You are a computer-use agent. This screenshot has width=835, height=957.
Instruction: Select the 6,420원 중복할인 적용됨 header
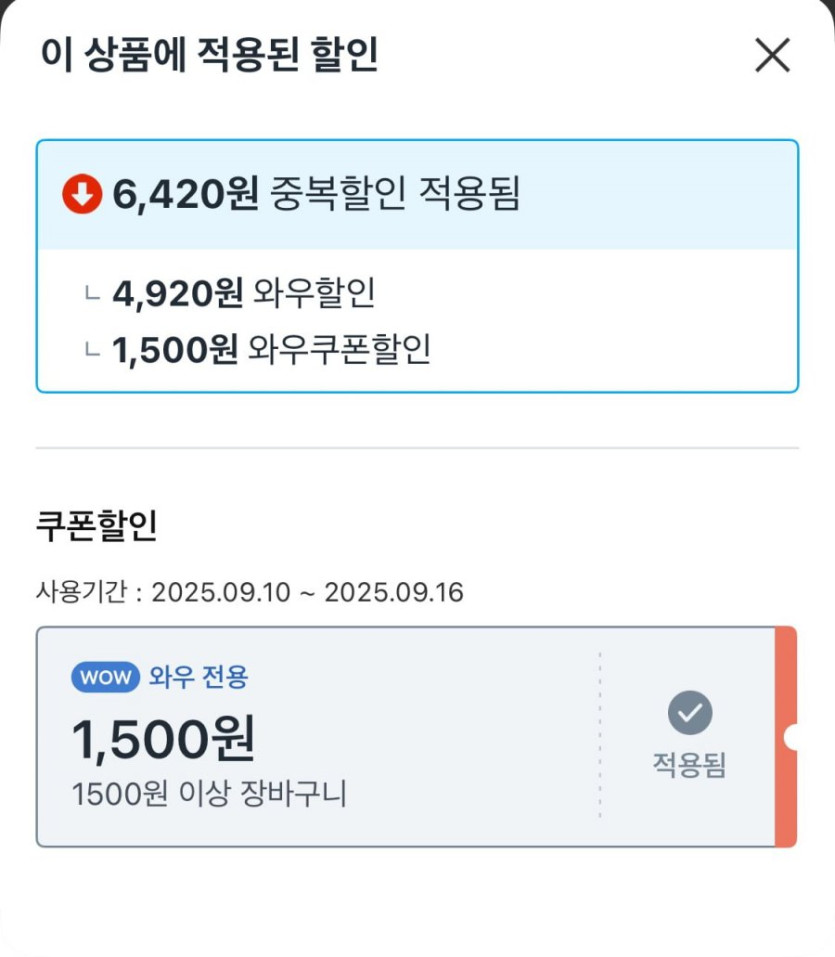pos(316,194)
